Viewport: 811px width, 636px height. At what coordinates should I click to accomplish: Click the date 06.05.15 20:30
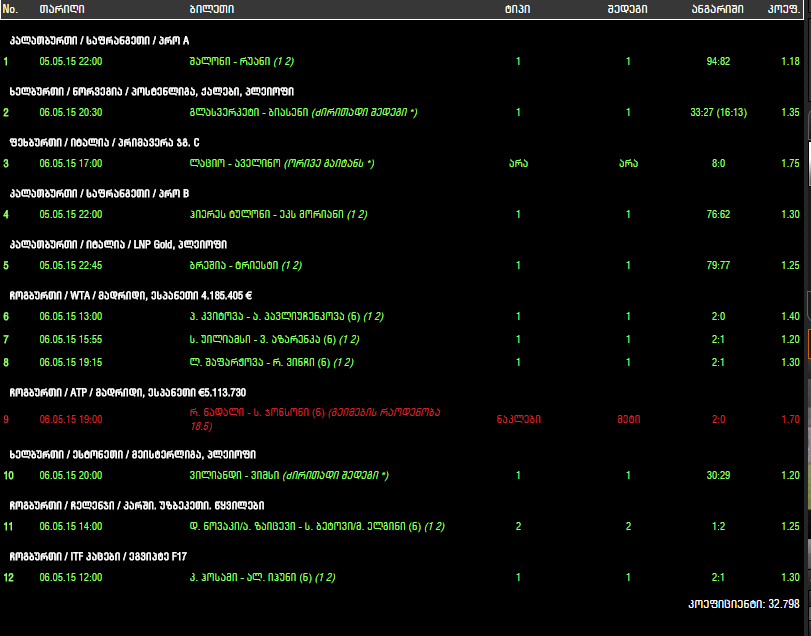(x=70, y=112)
